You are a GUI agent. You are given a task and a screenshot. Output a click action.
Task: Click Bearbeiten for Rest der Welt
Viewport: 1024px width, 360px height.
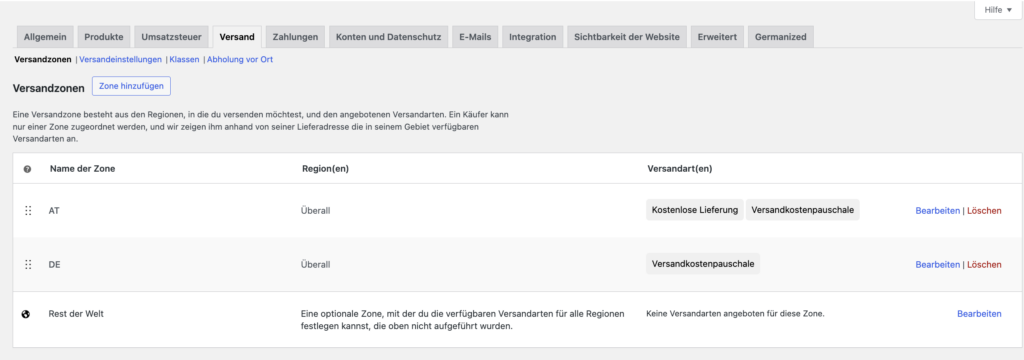tap(979, 314)
